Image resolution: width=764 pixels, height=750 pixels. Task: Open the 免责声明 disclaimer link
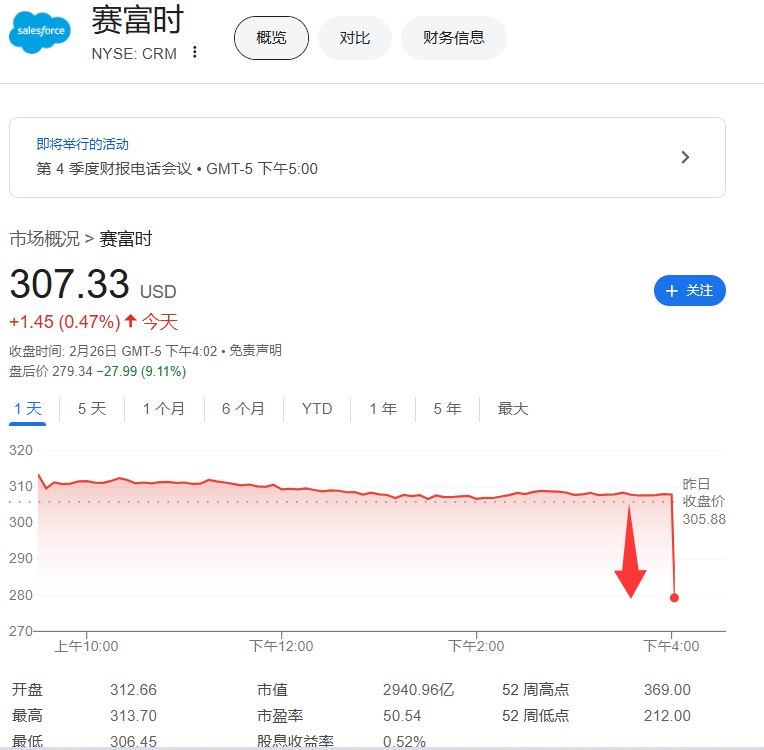coord(255,350)
